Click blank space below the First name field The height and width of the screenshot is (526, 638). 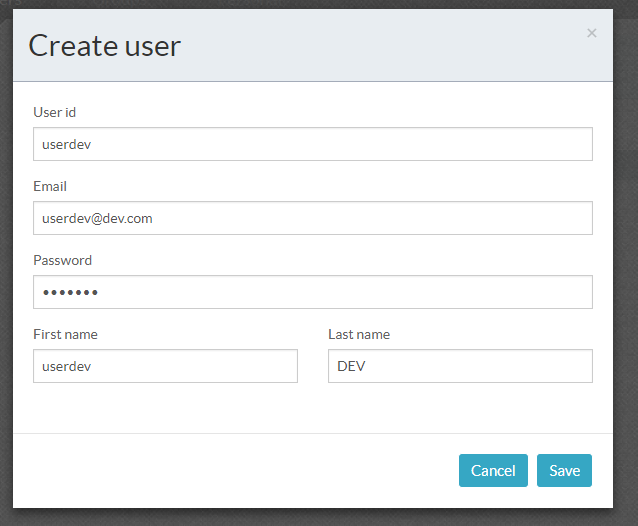(x=165, y=408)
